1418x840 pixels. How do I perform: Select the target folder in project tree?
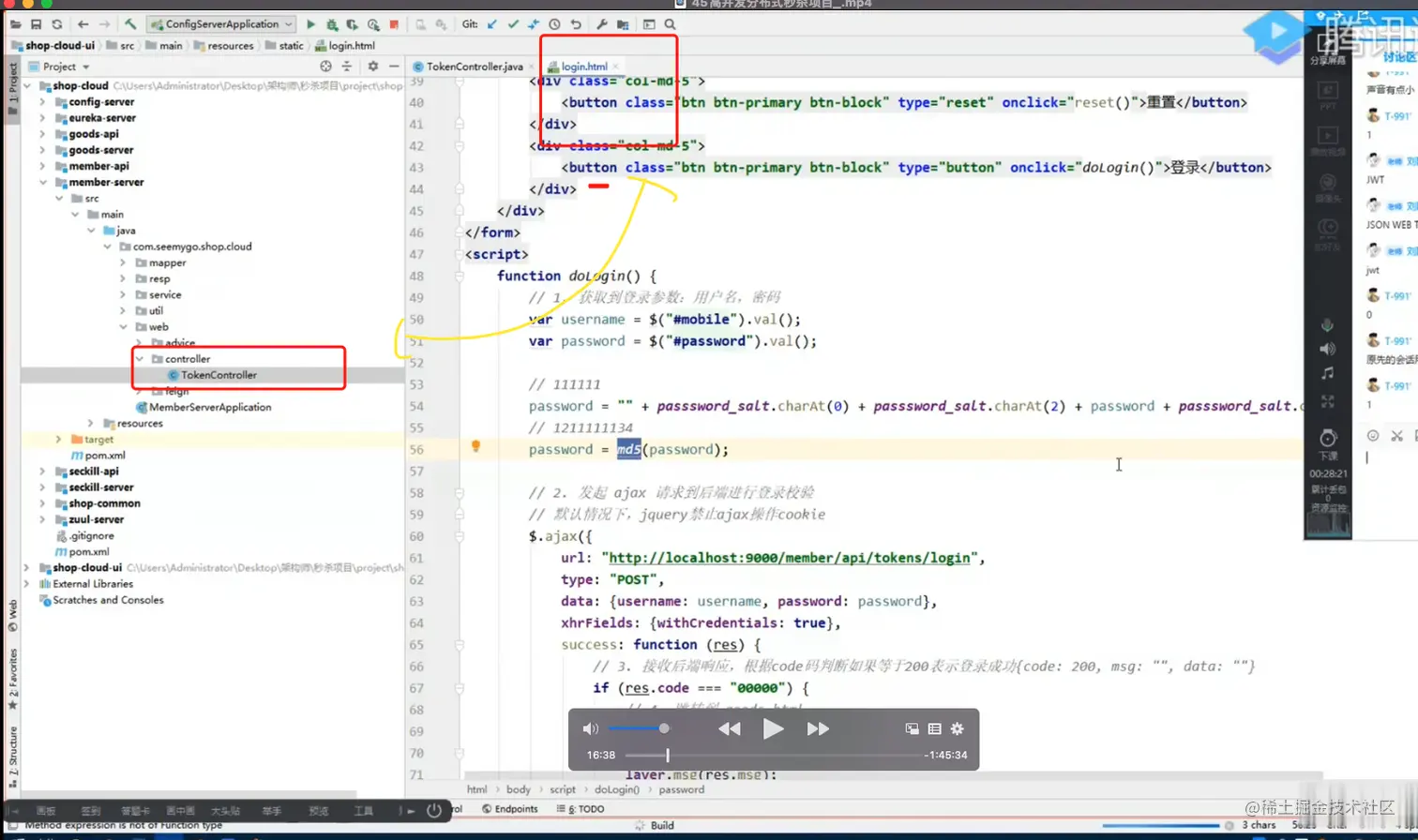pos(92,439)
